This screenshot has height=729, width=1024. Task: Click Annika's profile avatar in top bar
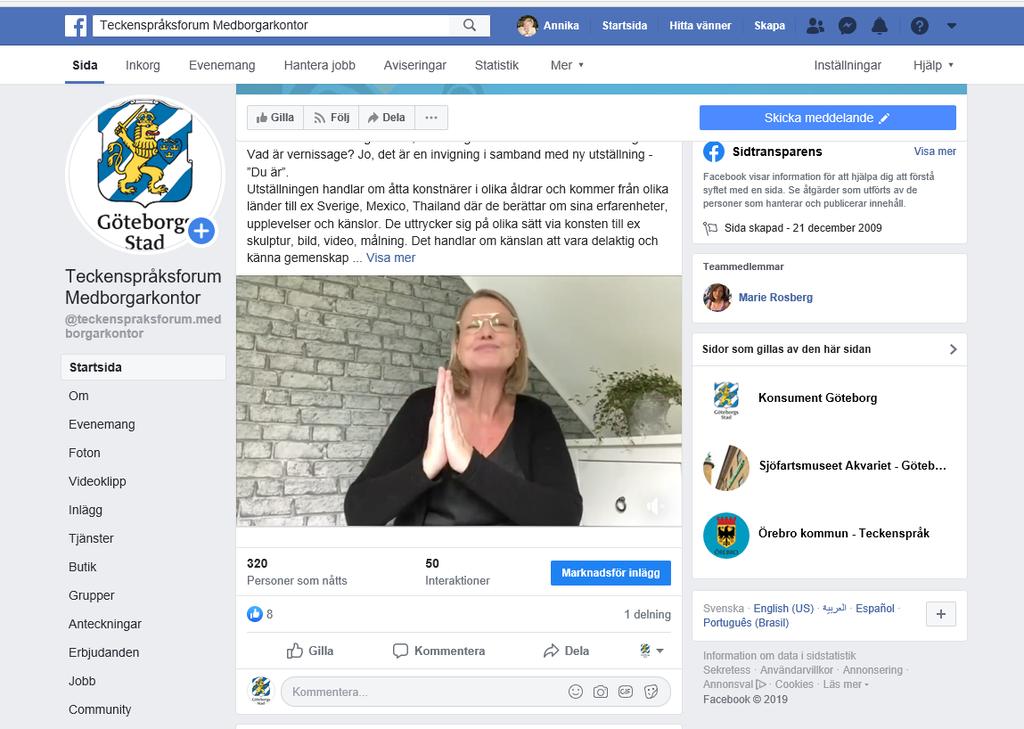pyautogui.click(x=527, y=25)
